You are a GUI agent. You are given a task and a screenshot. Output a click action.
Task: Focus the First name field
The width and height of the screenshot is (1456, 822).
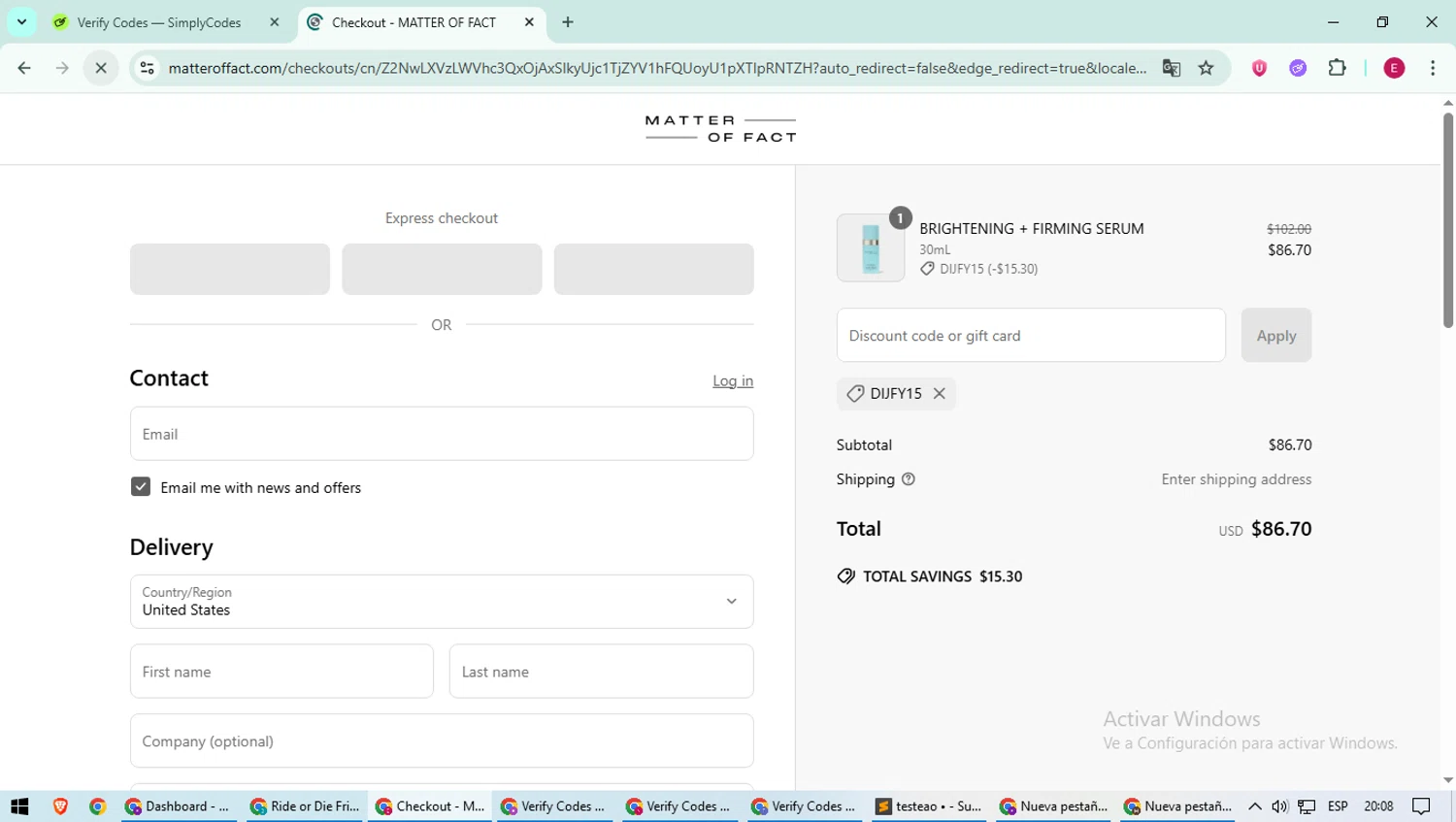[281, 672]
